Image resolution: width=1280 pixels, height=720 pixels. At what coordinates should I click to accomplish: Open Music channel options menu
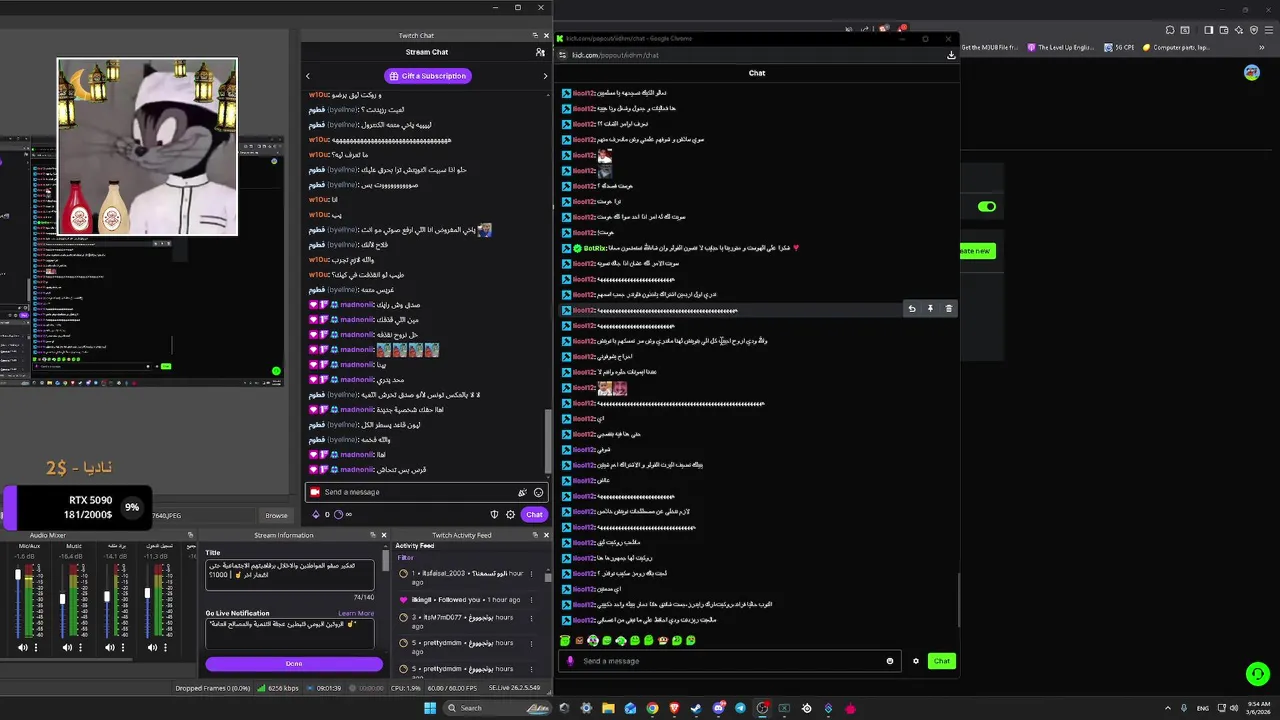click(80, 647)
